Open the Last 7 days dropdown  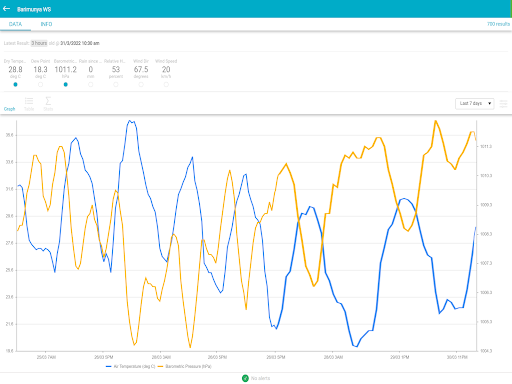475,104
